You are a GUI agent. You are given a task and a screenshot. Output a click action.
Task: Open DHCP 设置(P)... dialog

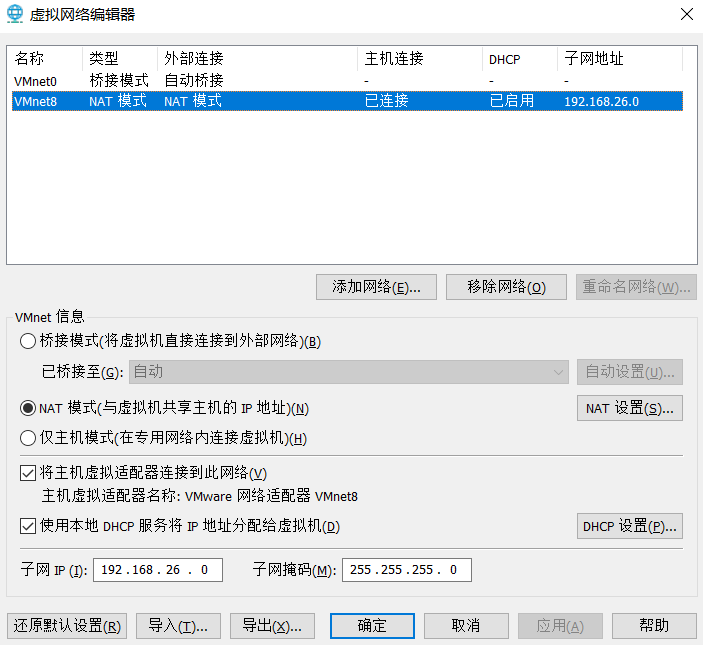[629, 526]
